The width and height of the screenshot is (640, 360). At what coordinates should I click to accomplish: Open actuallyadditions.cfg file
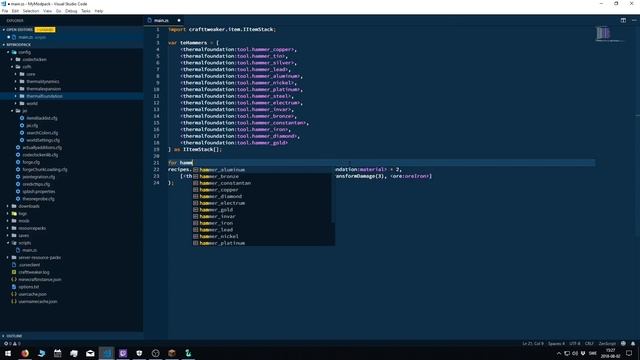pyautogui.click(x=42, y=147)
